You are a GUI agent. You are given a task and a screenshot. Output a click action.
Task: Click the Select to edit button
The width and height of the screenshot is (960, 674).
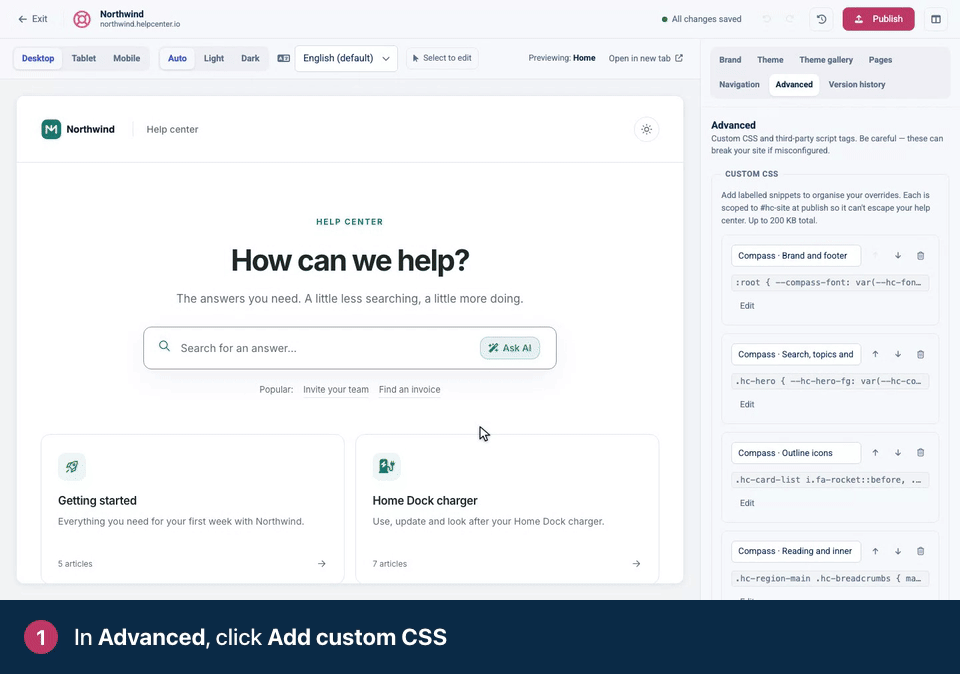[442, 58]
